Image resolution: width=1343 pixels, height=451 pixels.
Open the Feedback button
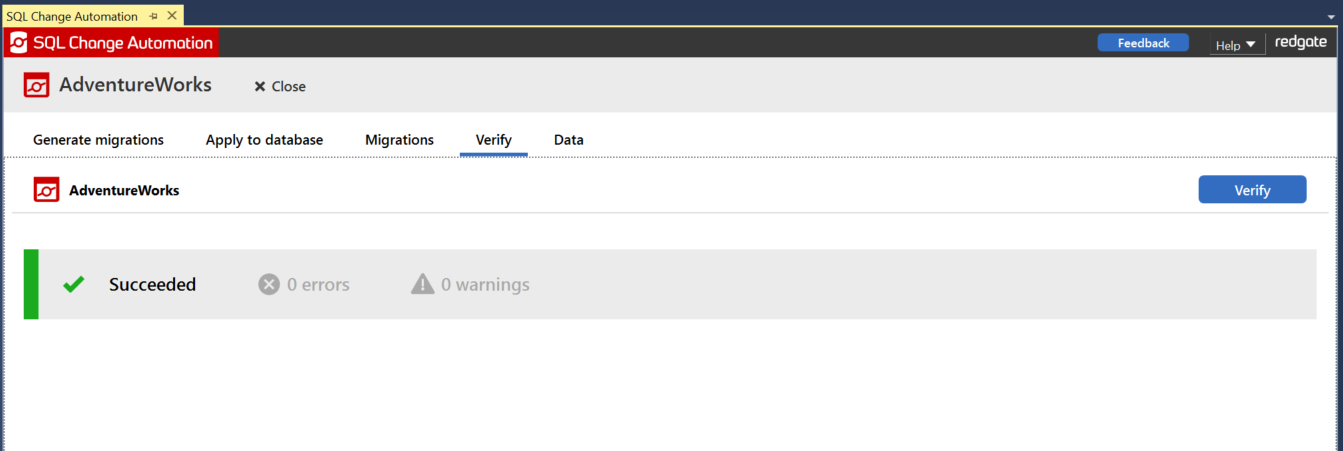click(x=1143, y=43)
